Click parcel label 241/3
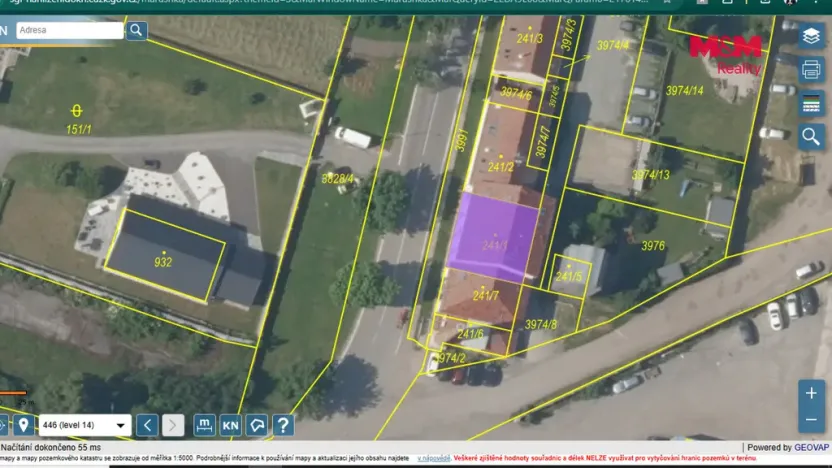Viewport: 832px width, 468px height. [530, 38]
